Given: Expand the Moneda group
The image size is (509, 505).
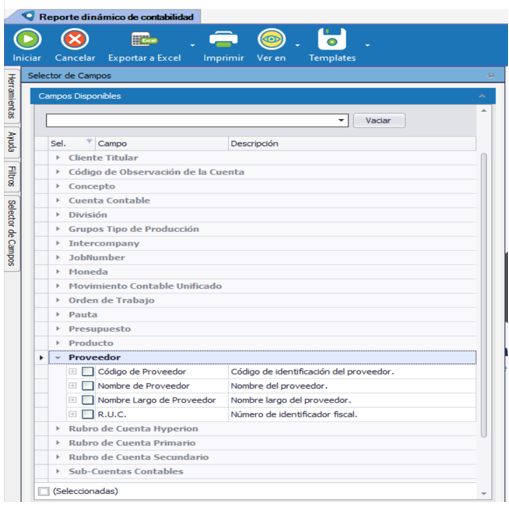Looking at the screenshot, I should pos(58,272).
